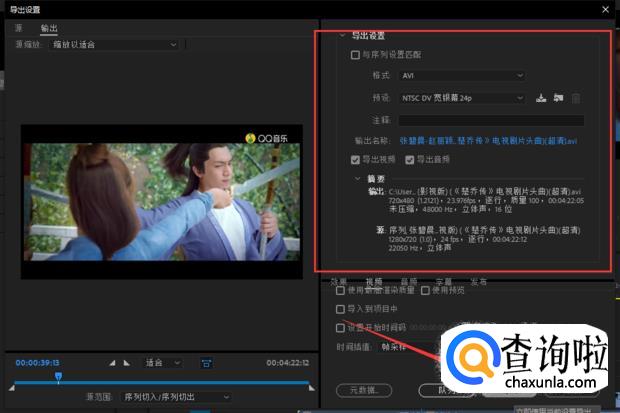
Task: Close the 导出设置 dialog window
Action: pyautogui.click(x=605, y=9)
